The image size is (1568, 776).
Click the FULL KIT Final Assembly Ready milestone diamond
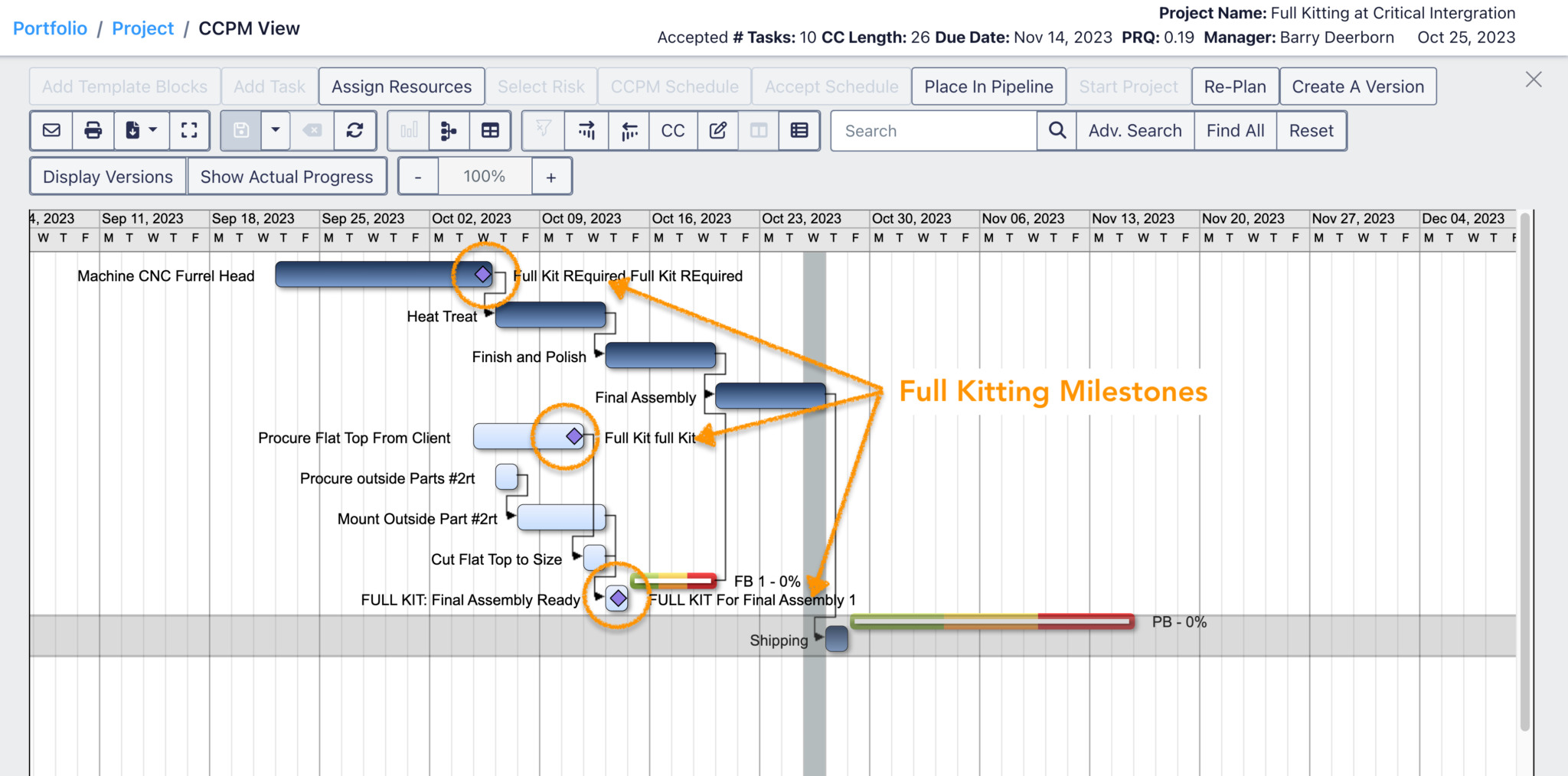(x=618, y=598)
